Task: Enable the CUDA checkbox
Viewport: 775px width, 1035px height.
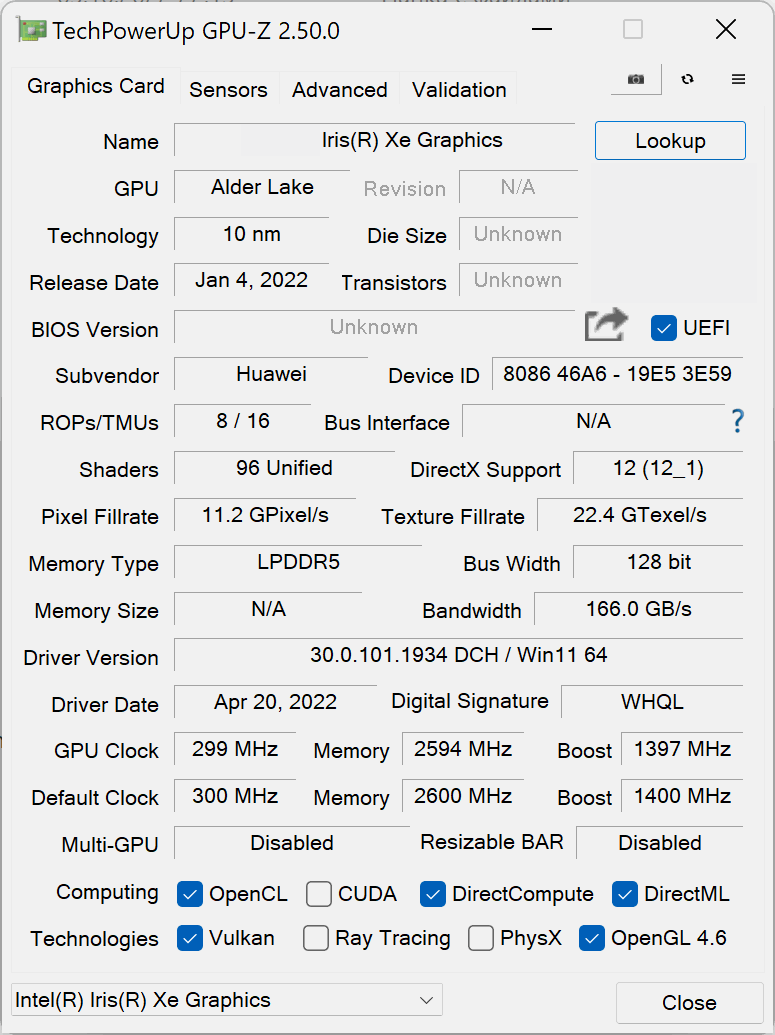Action: click(x=319, y=894)
